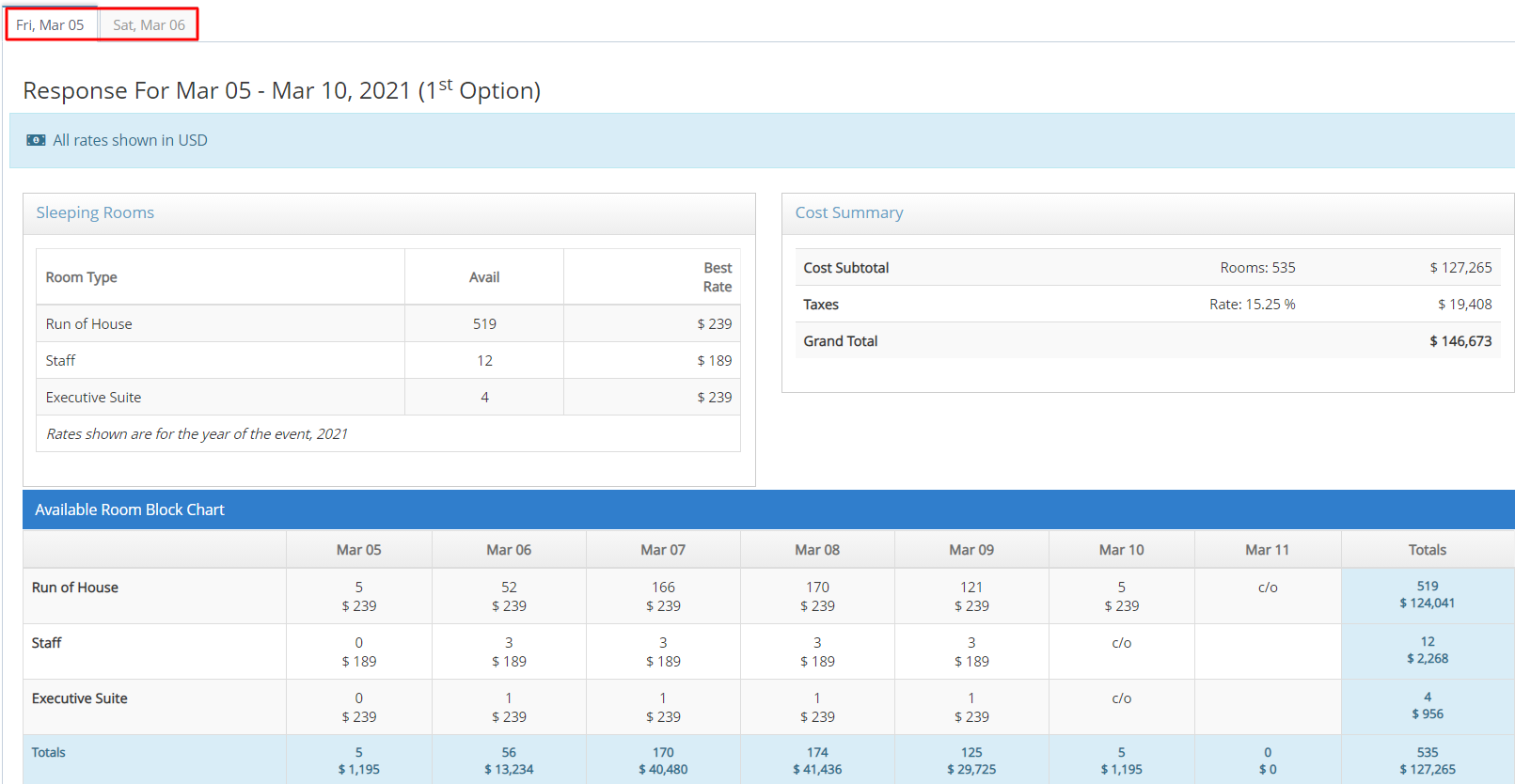Click the Mar 11 column header in chart
This screenshot has width=1515, height=784.
click(x=1267, y=550)
